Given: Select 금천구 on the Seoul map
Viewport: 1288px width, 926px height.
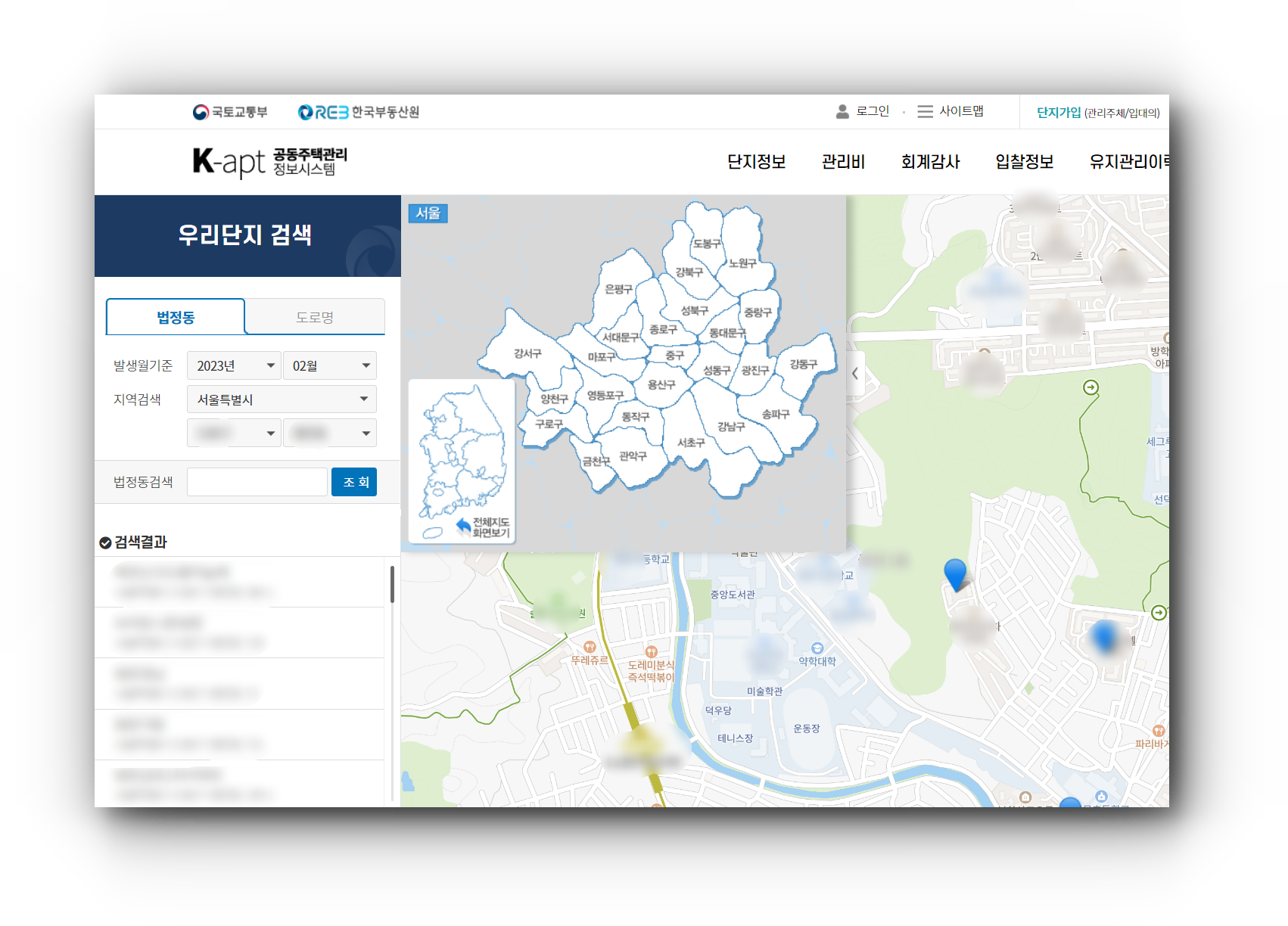Looking at the screenshot, I should (x=596, y=461).
